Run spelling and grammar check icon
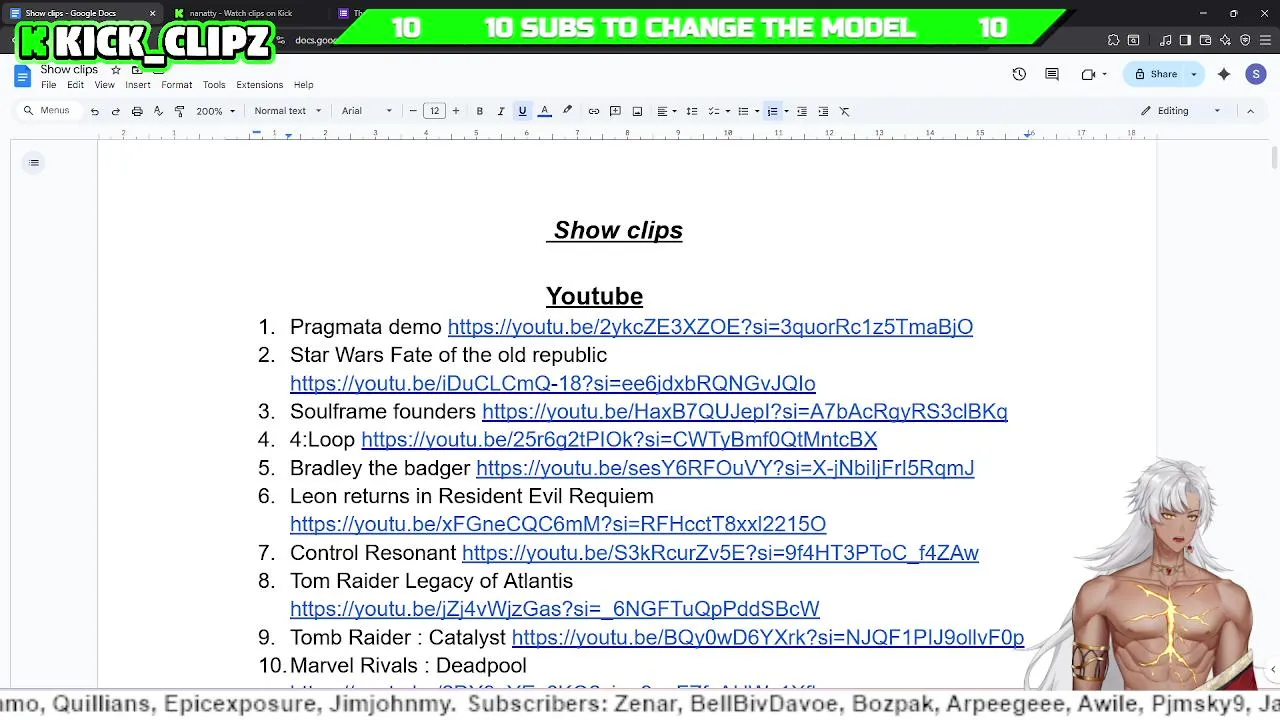The image size is (1280, 720). pyautogui.click(x=158, y=111)
